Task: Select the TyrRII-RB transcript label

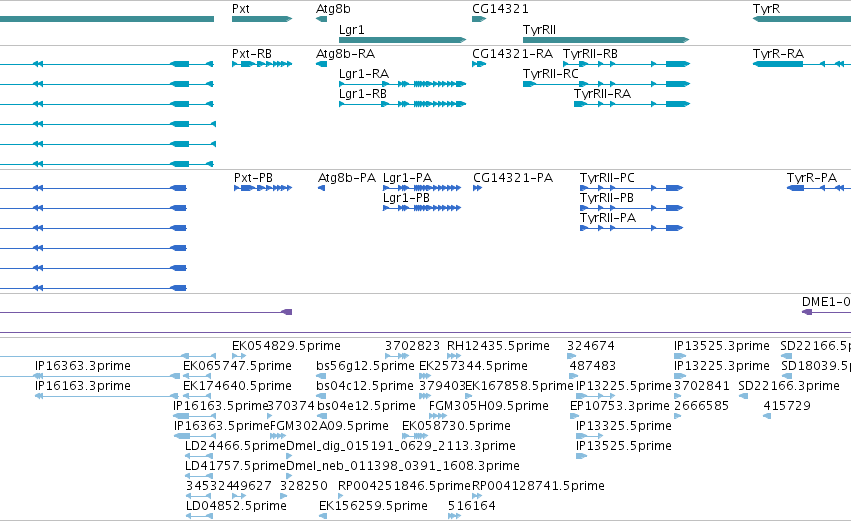Action: coord(590,54)
